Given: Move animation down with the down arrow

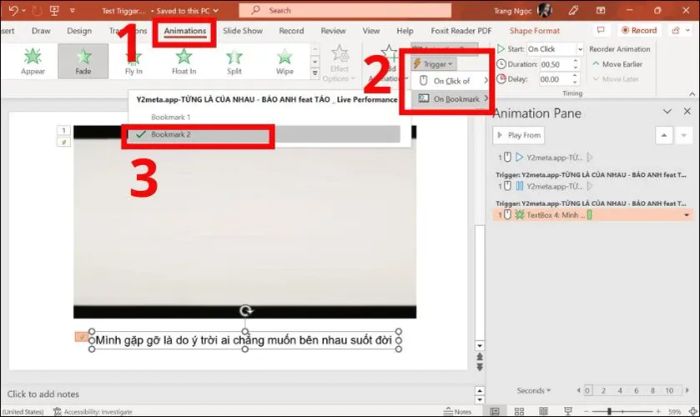Looking at the screenshot, I should pos(683,135).
